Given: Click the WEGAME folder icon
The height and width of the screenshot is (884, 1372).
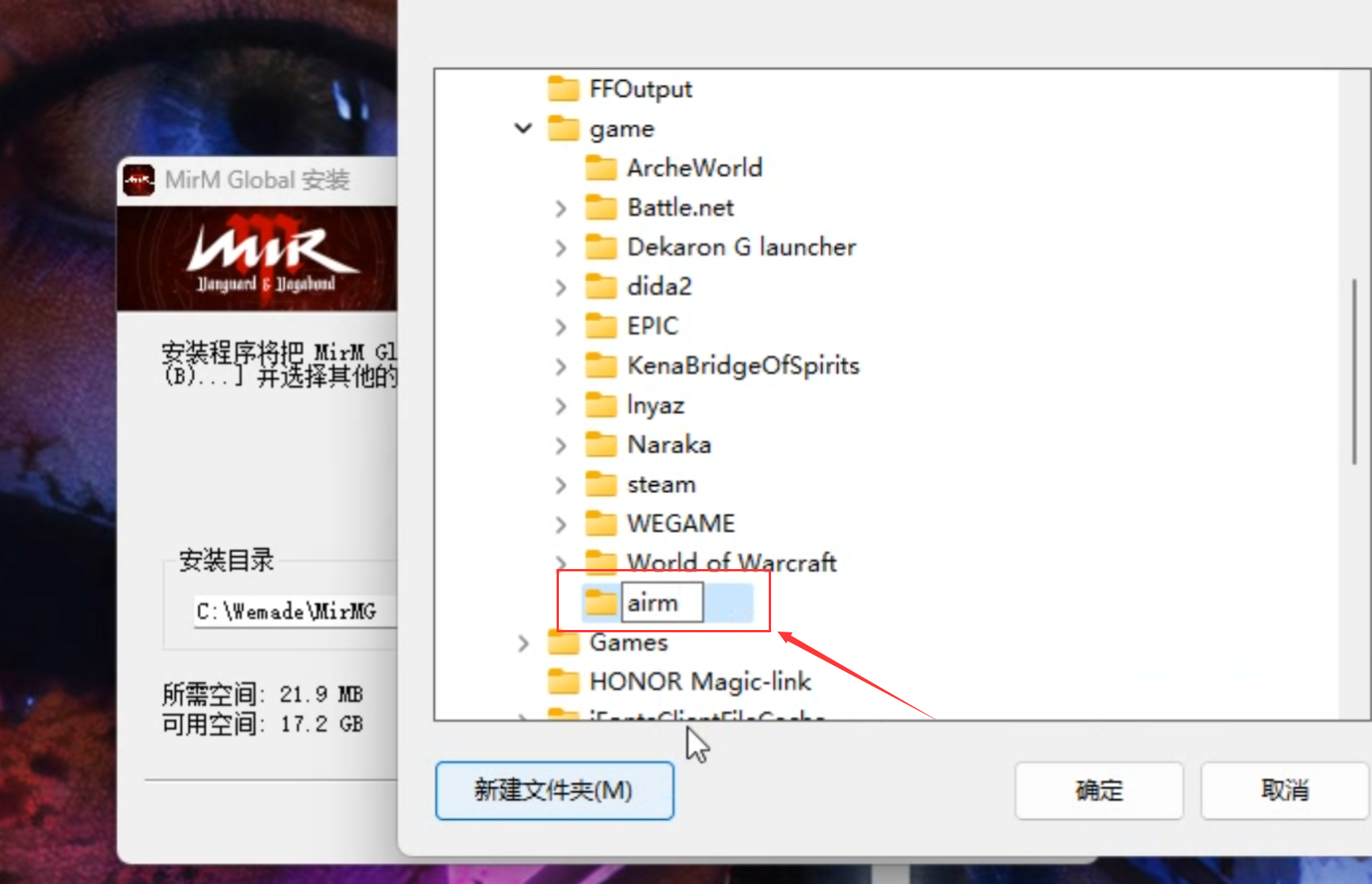Looking at the screenshot, I should [x=601, y=524].
